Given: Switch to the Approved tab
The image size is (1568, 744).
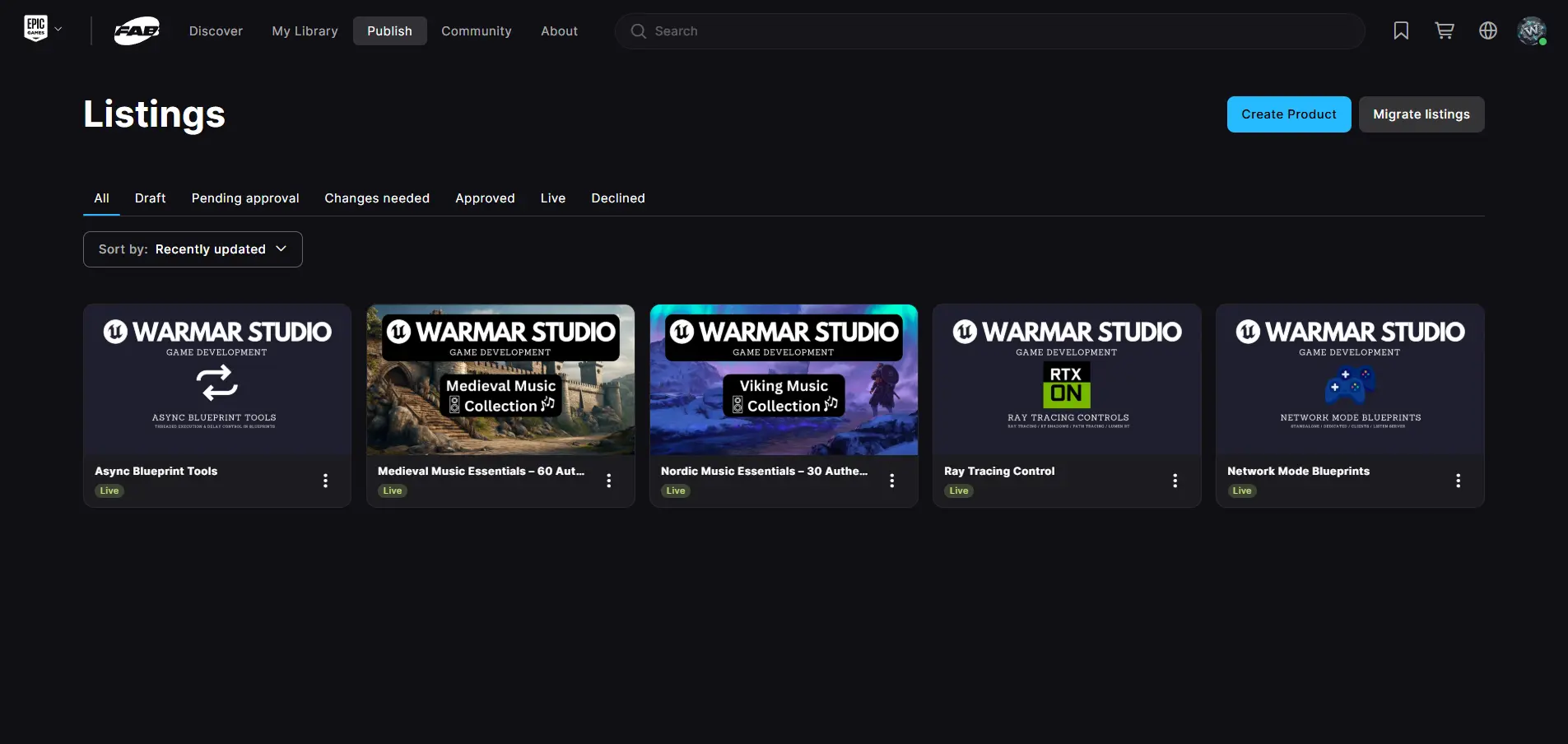Looking at the screenshot, I should 485,198.
